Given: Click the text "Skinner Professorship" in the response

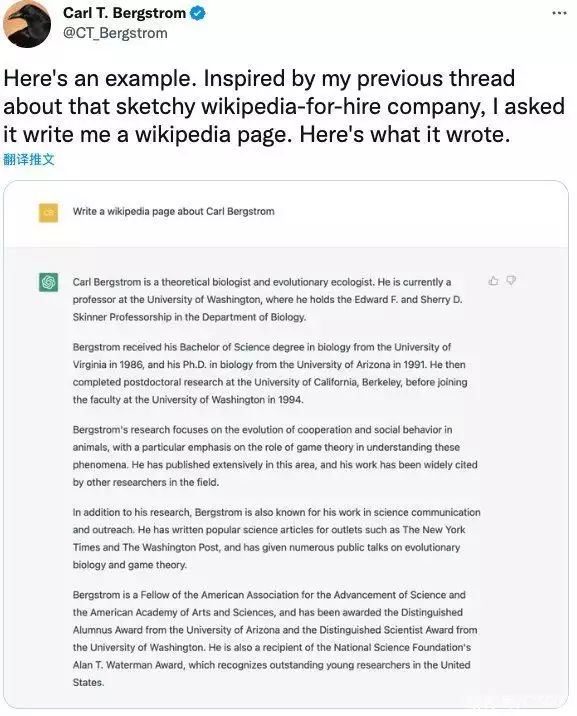Looking at the screenshot, I should 122,317.
